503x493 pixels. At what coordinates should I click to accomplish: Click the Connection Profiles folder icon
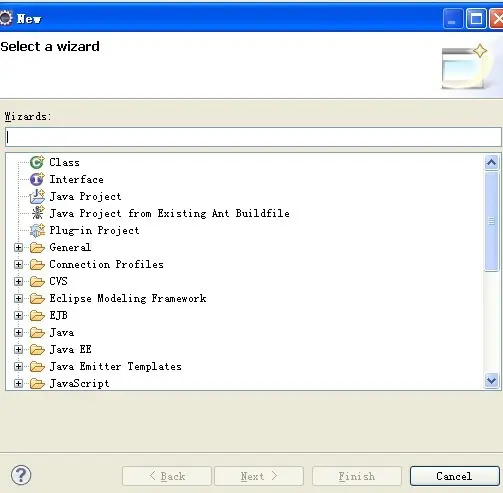pos(37,265)
